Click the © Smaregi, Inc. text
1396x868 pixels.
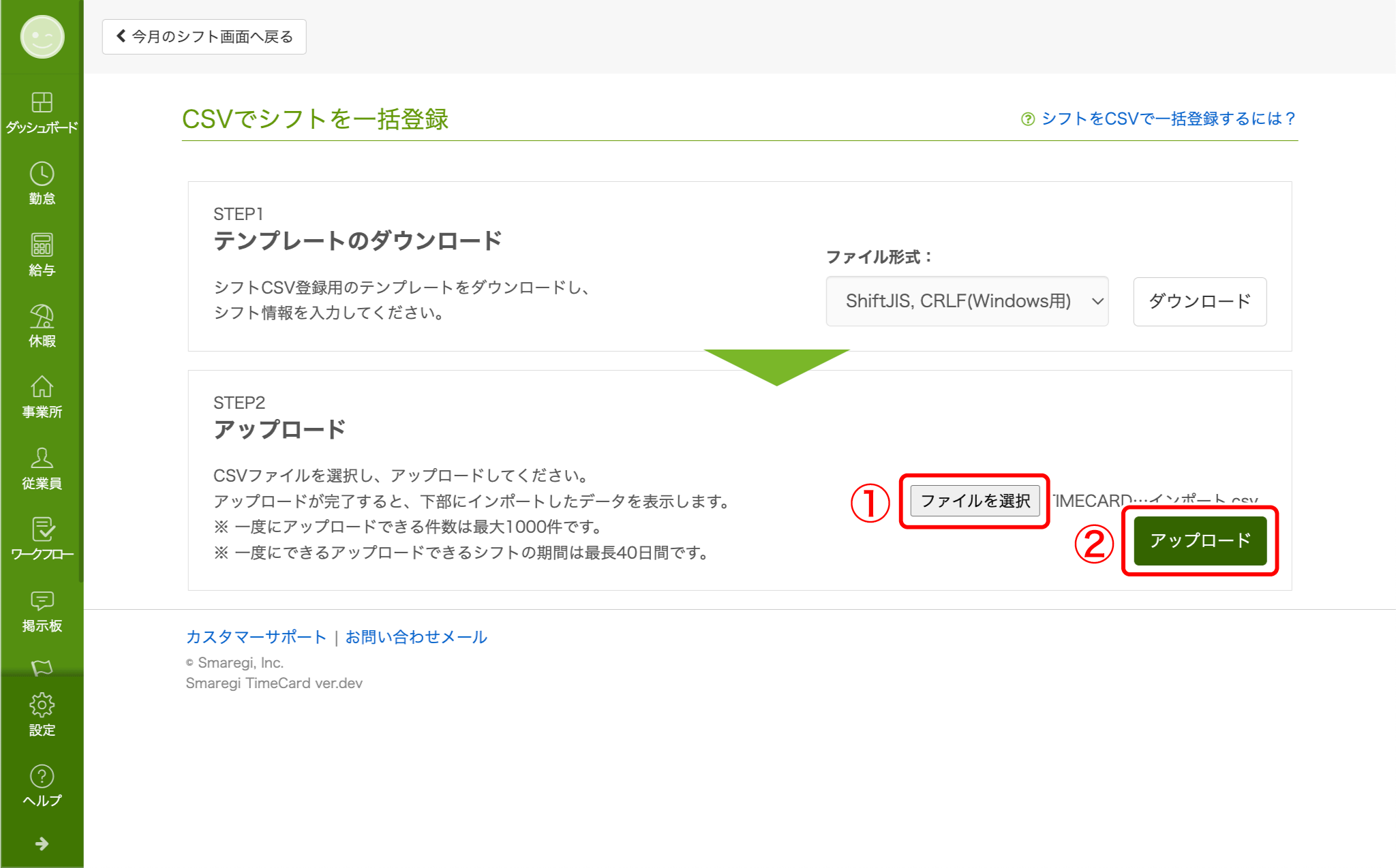click(x=234, y=663)
